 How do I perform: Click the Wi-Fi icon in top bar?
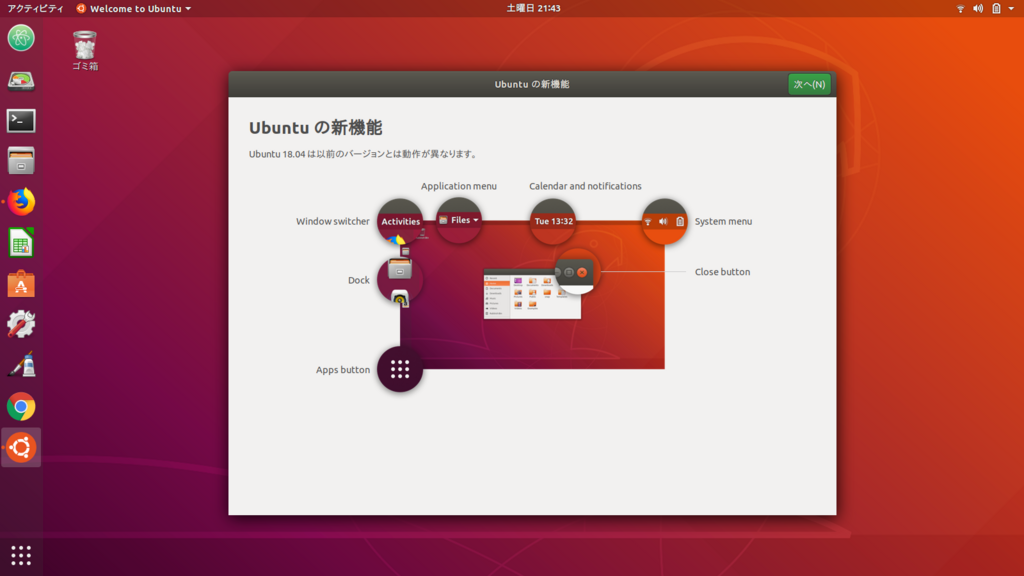coord(960,8)
